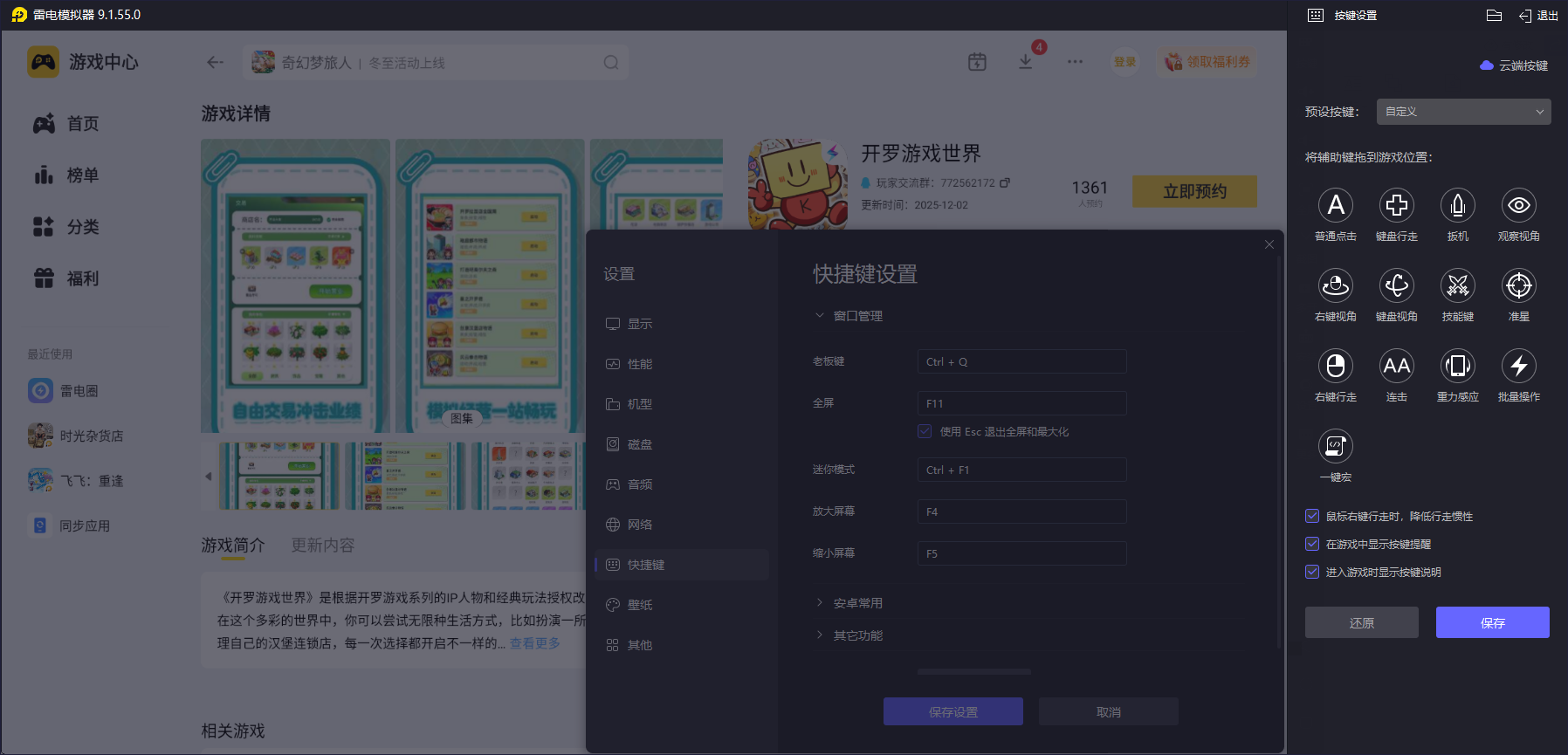Choose the 扳机 trigger key icon
Image resolution: width=1568 pixels, height=755 pixels.
pos(1458,205)
